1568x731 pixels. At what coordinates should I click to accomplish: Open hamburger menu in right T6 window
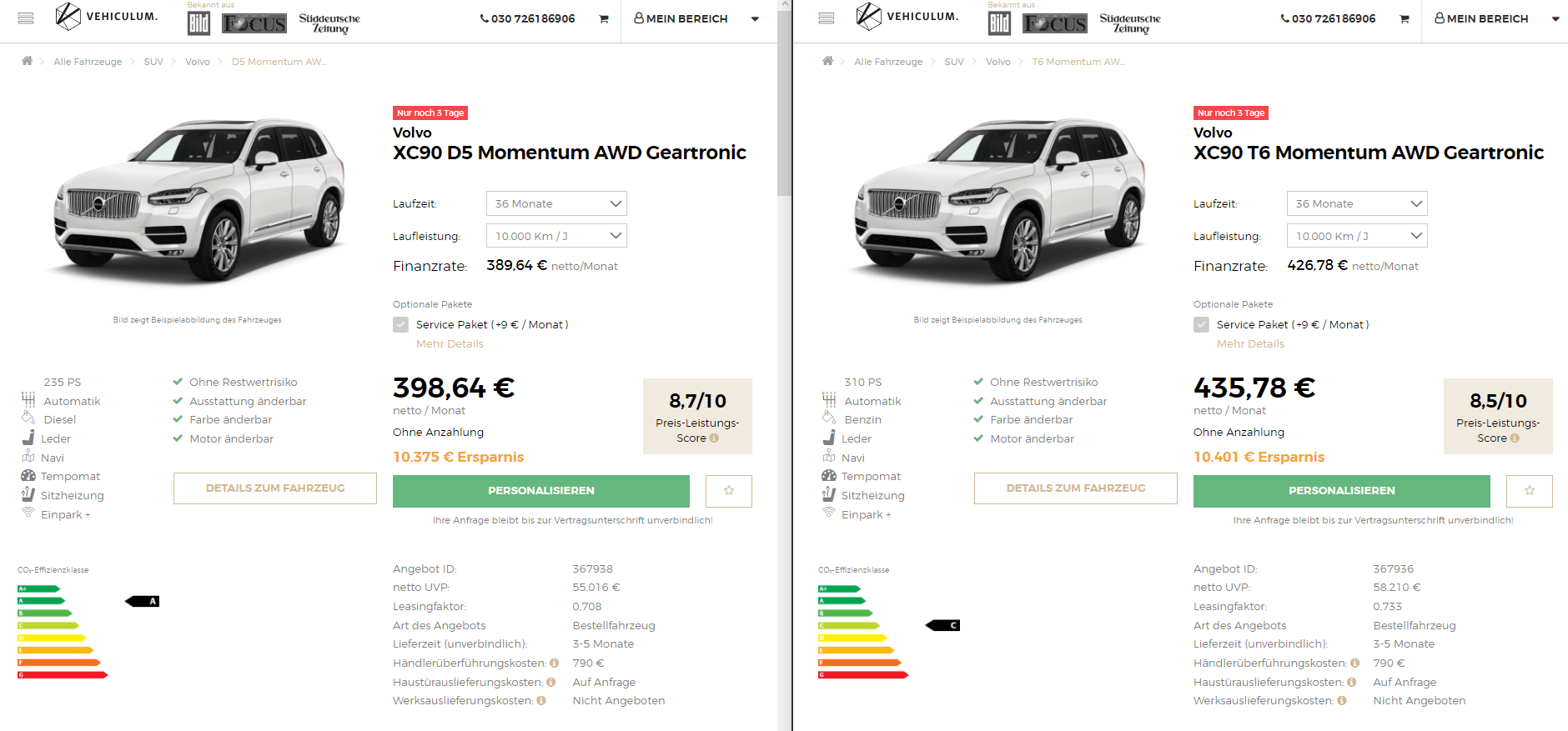827,18
